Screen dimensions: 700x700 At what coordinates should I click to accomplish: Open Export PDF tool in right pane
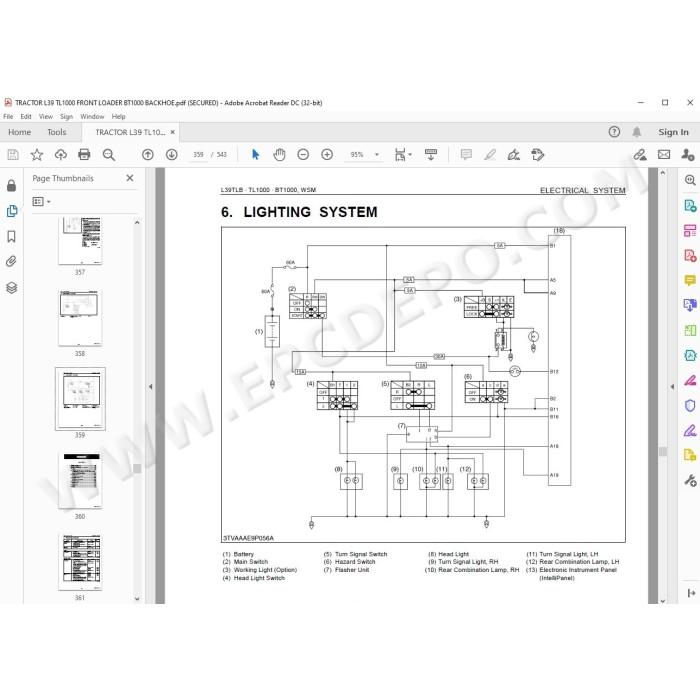690,206
